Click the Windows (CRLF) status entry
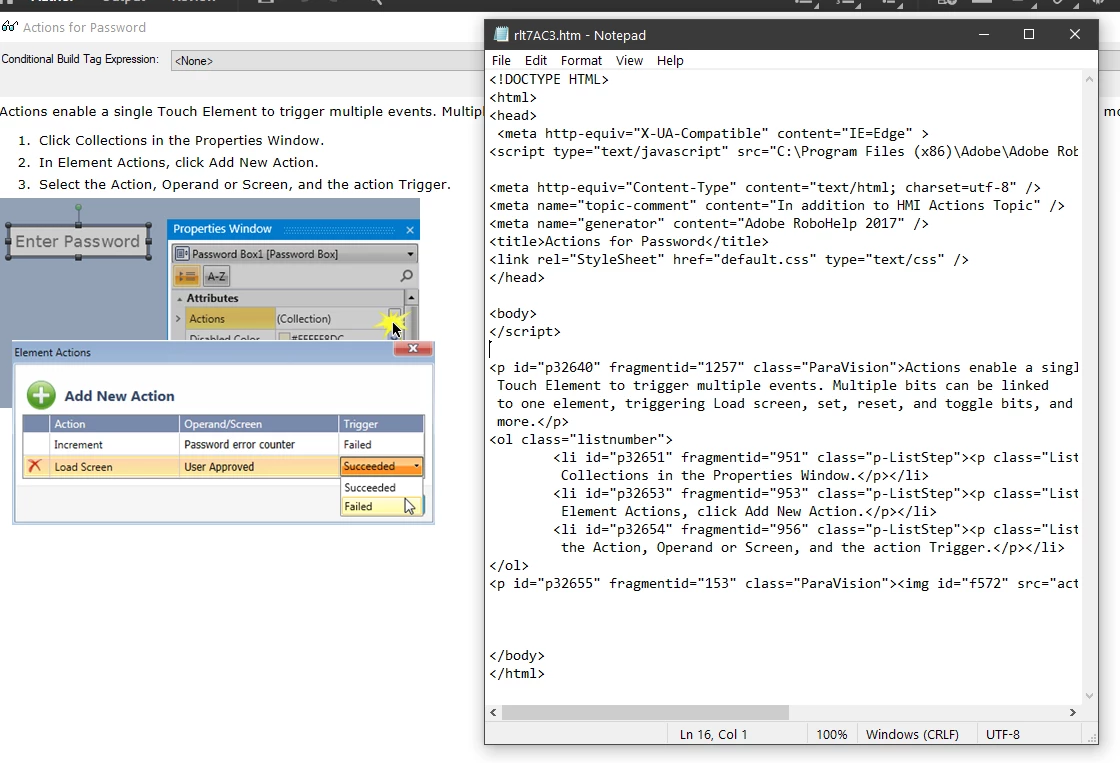This screenshot has width=1120, height=763. pos(912,734)
